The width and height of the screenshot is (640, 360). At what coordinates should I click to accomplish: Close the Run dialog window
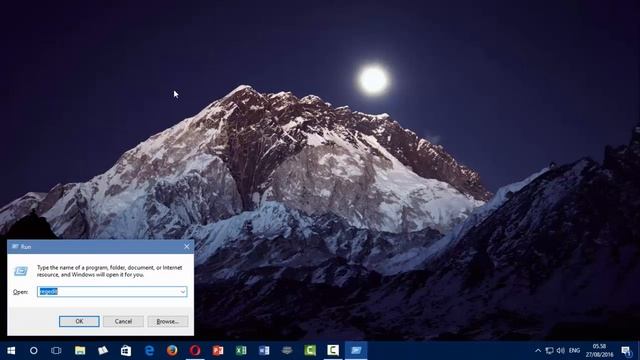(x=187, y=247)
